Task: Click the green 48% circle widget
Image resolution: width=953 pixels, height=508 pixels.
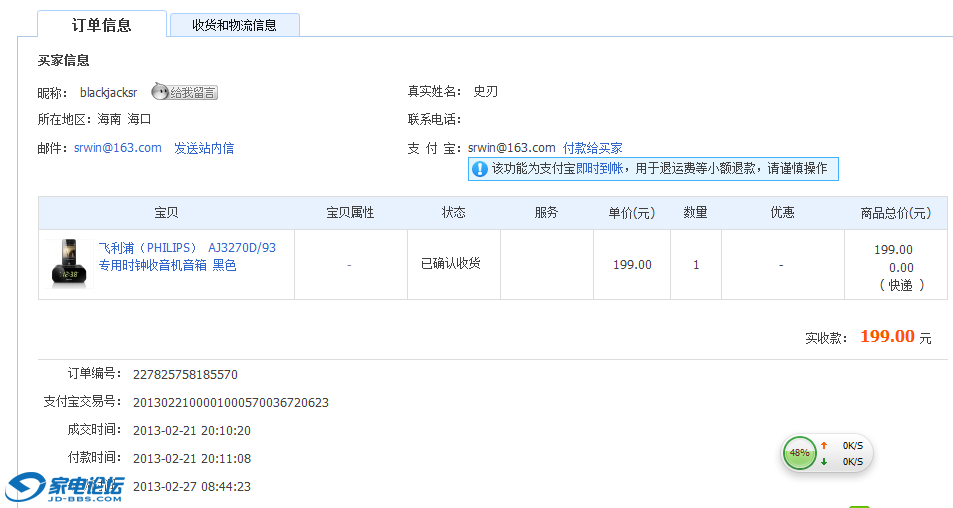Action: click(x=799, y=453)
